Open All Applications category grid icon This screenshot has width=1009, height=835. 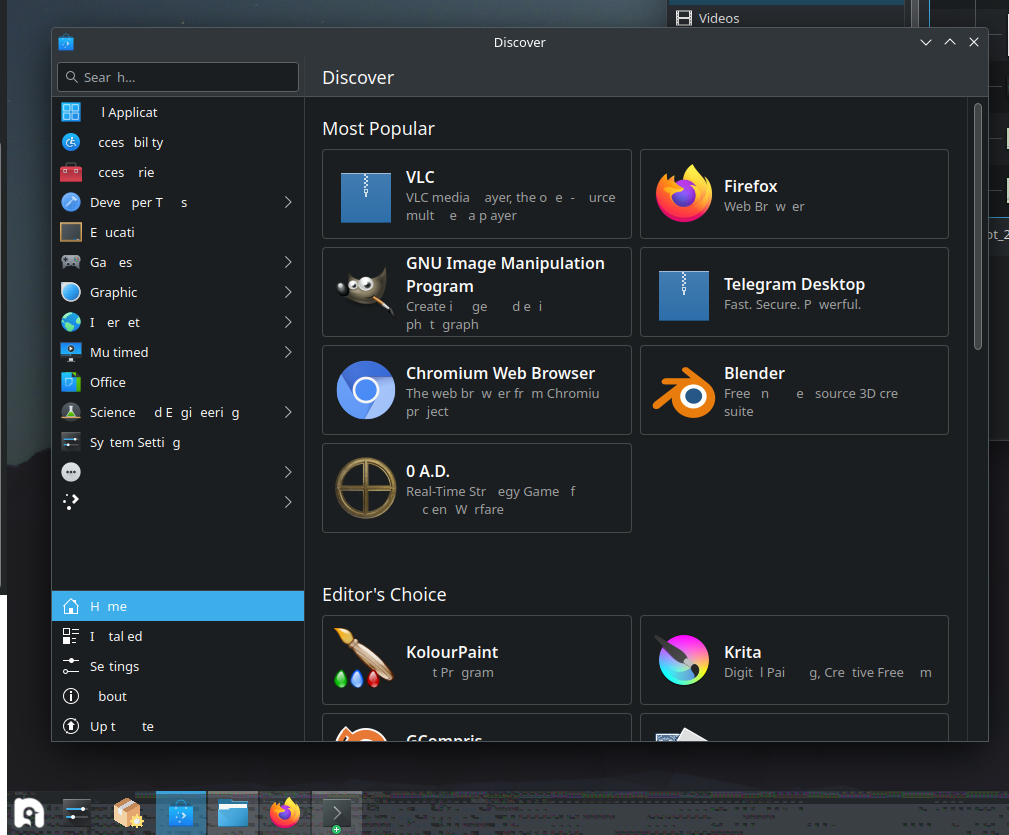[x=71, y=112]
